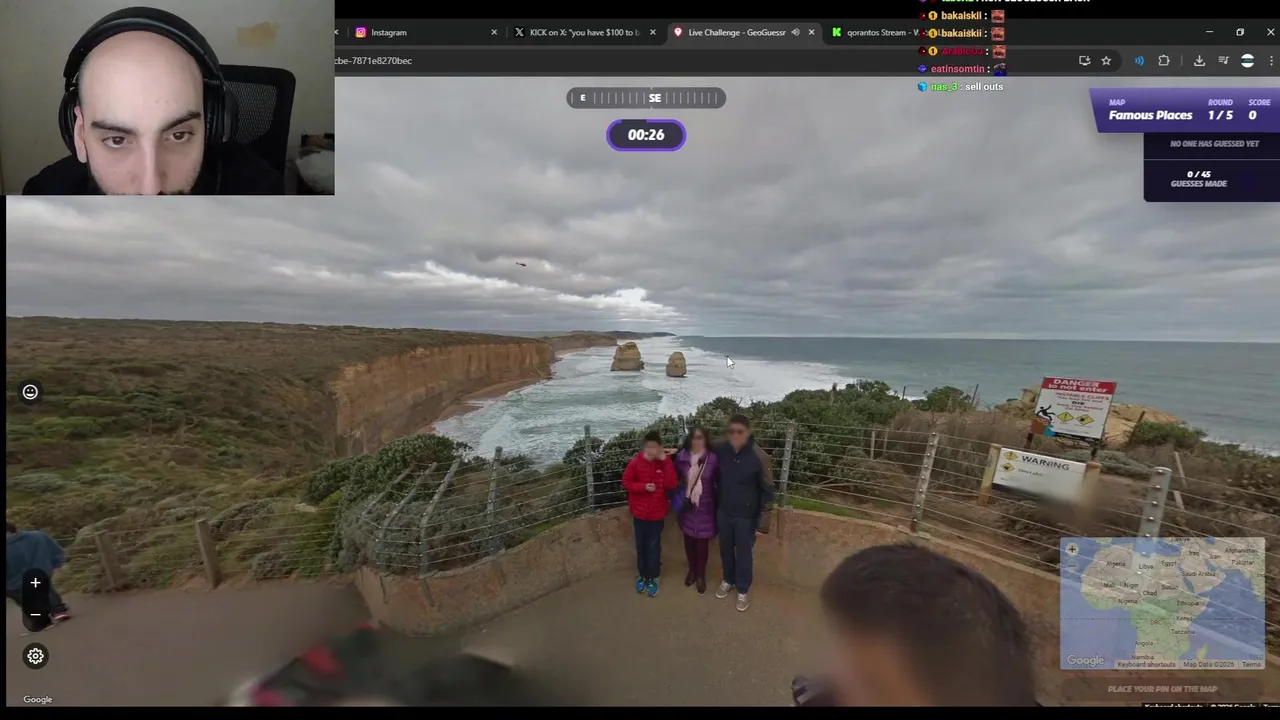
Task: Bookmark this page with the star icon
Action: coord(1106,61)
